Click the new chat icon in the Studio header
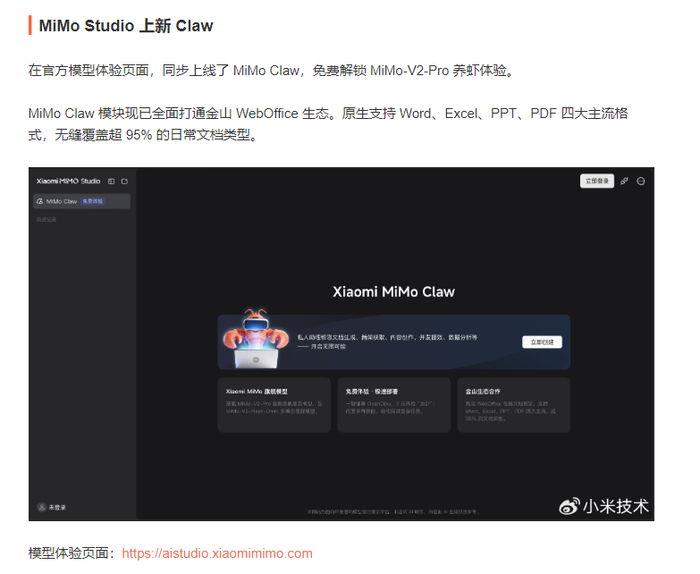The image size is (700, 574). [125, 181]
